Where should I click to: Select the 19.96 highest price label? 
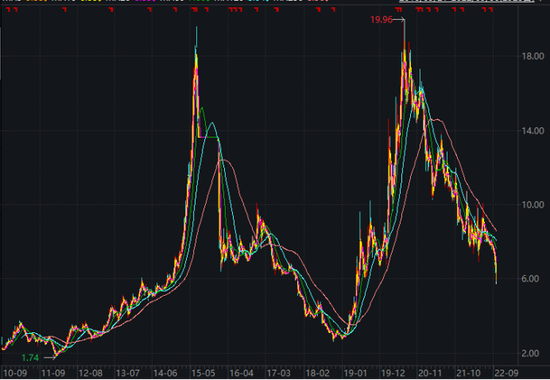pos(381,20)
